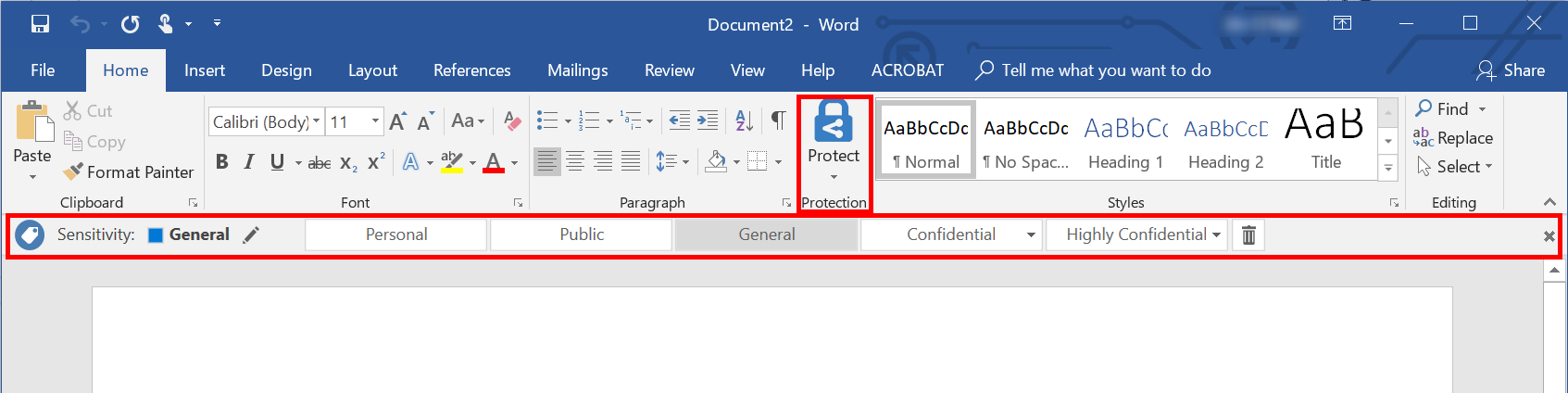Toggle Underline formatting
This screenshot has width=1568, height=393.
point(277,162)
